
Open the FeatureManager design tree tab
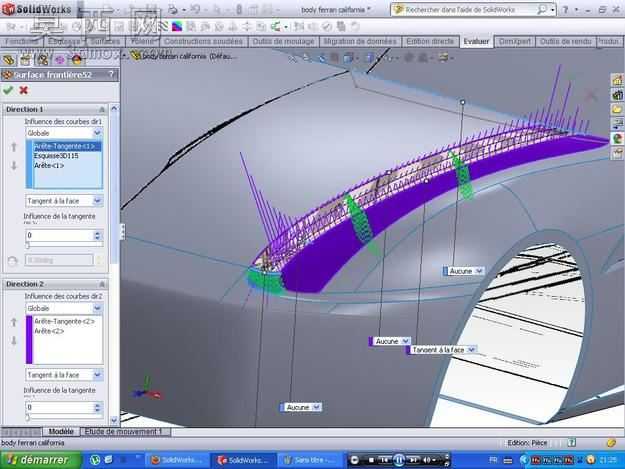(8, 60)
